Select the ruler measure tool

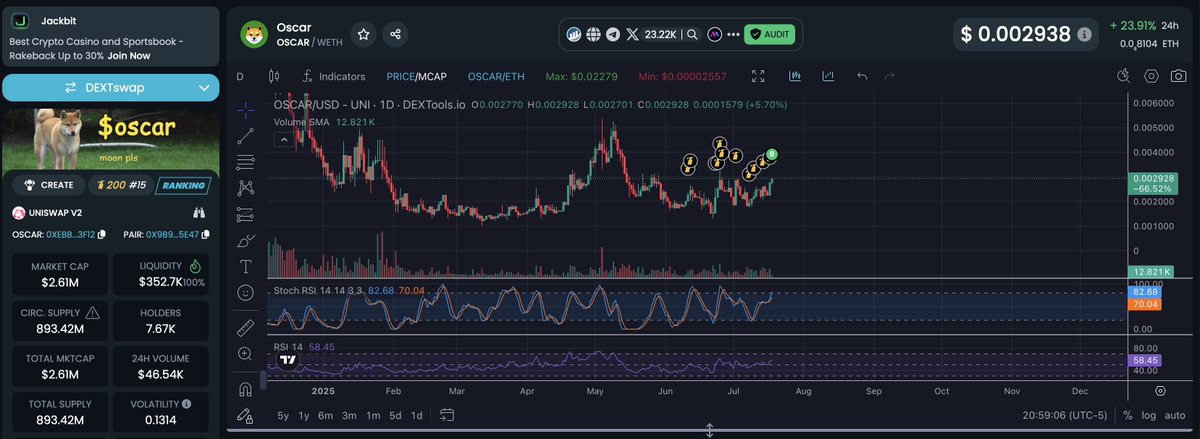(x=245, y=327)
